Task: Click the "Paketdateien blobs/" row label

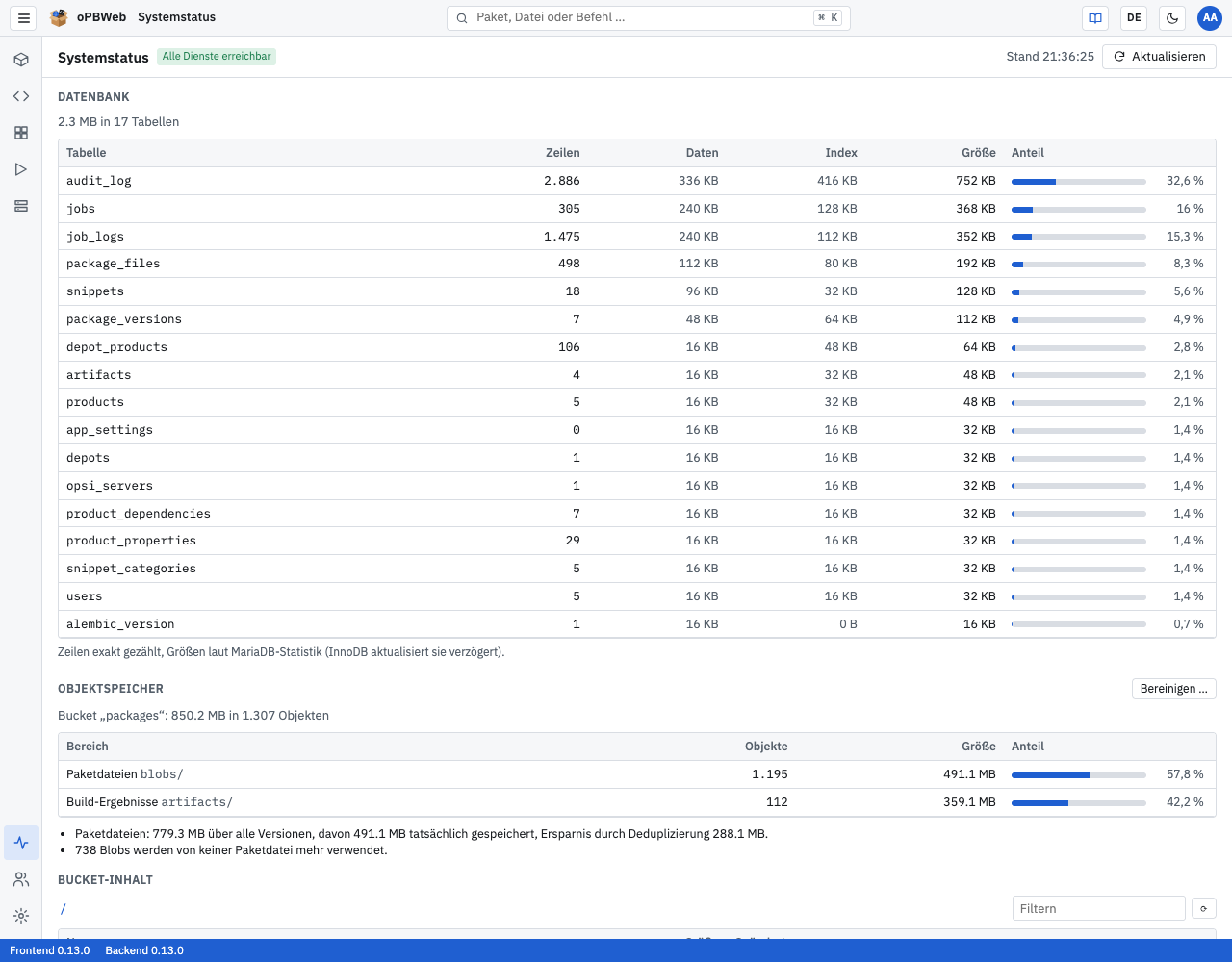Action: (x=125, y=774)
